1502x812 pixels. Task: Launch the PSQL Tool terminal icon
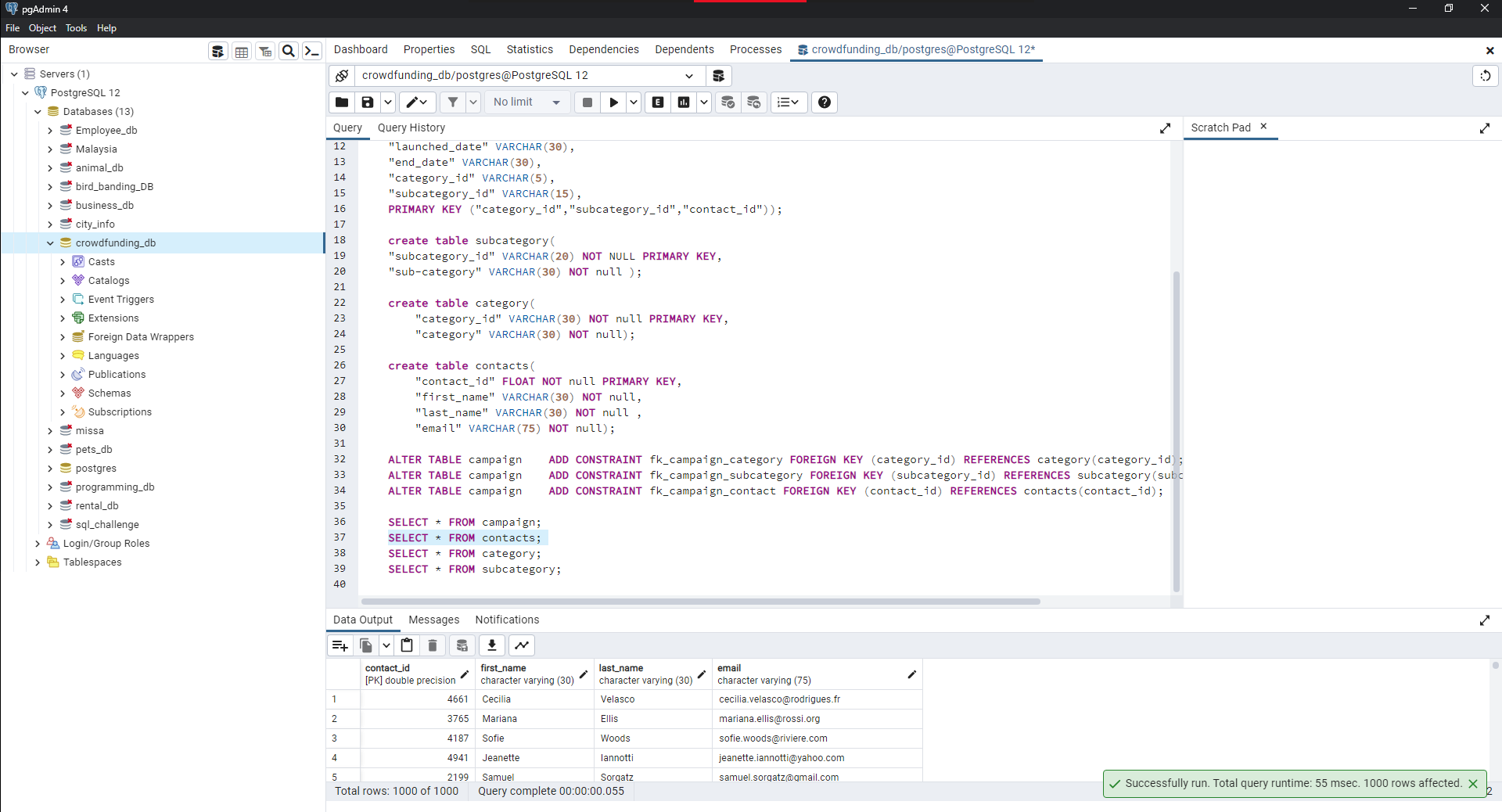point(312,50)
